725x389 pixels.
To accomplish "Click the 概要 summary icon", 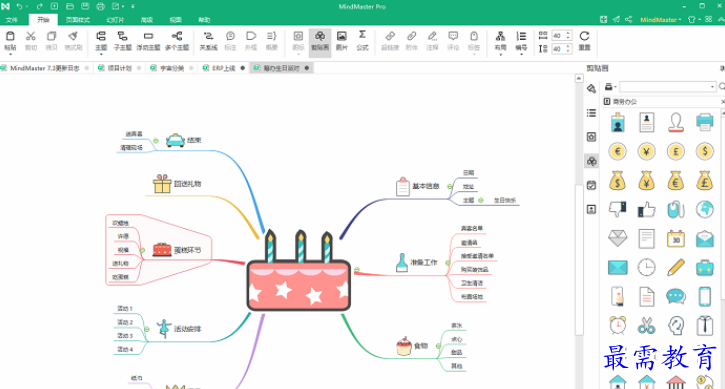I will [x=271, y=37].
